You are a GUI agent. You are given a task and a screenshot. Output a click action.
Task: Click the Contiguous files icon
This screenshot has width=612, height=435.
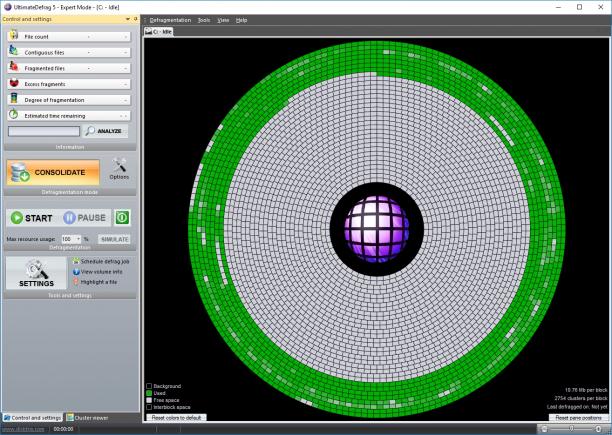[14, 50]
